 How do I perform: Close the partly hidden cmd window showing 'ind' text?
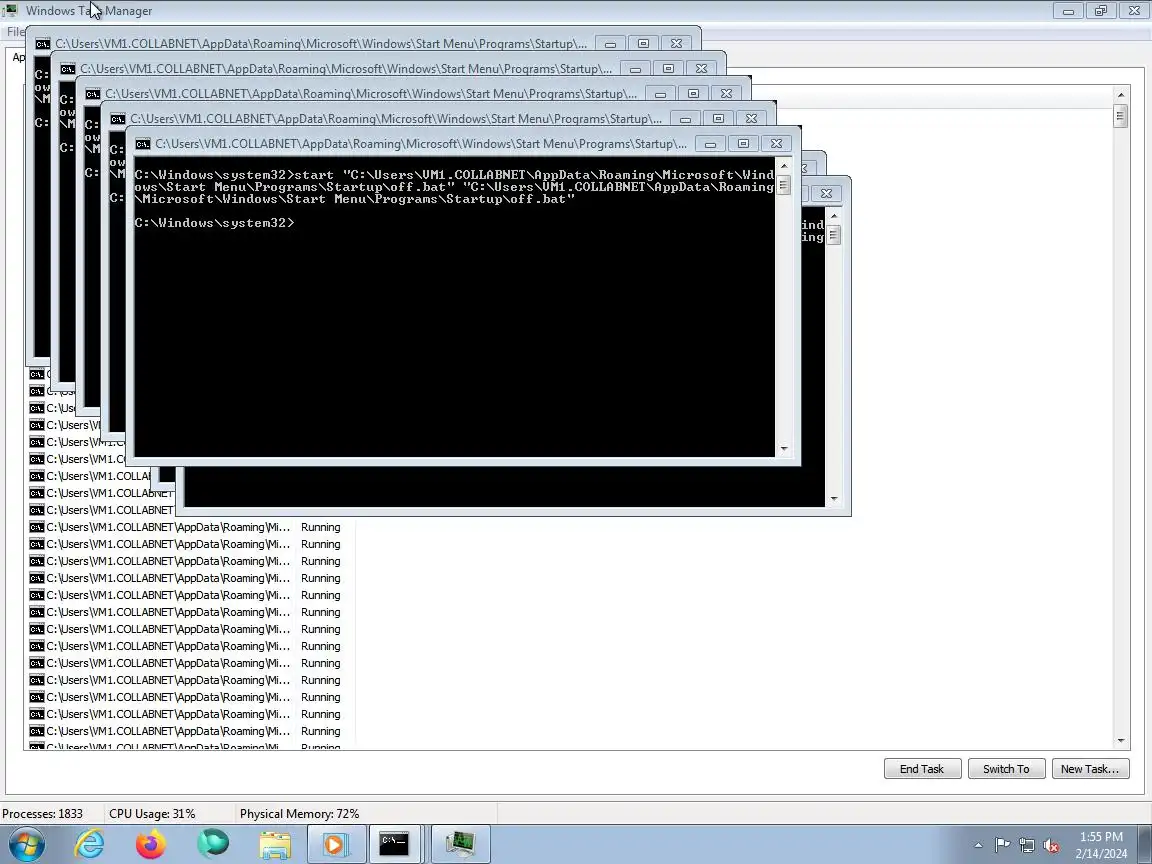click(826, 194)
